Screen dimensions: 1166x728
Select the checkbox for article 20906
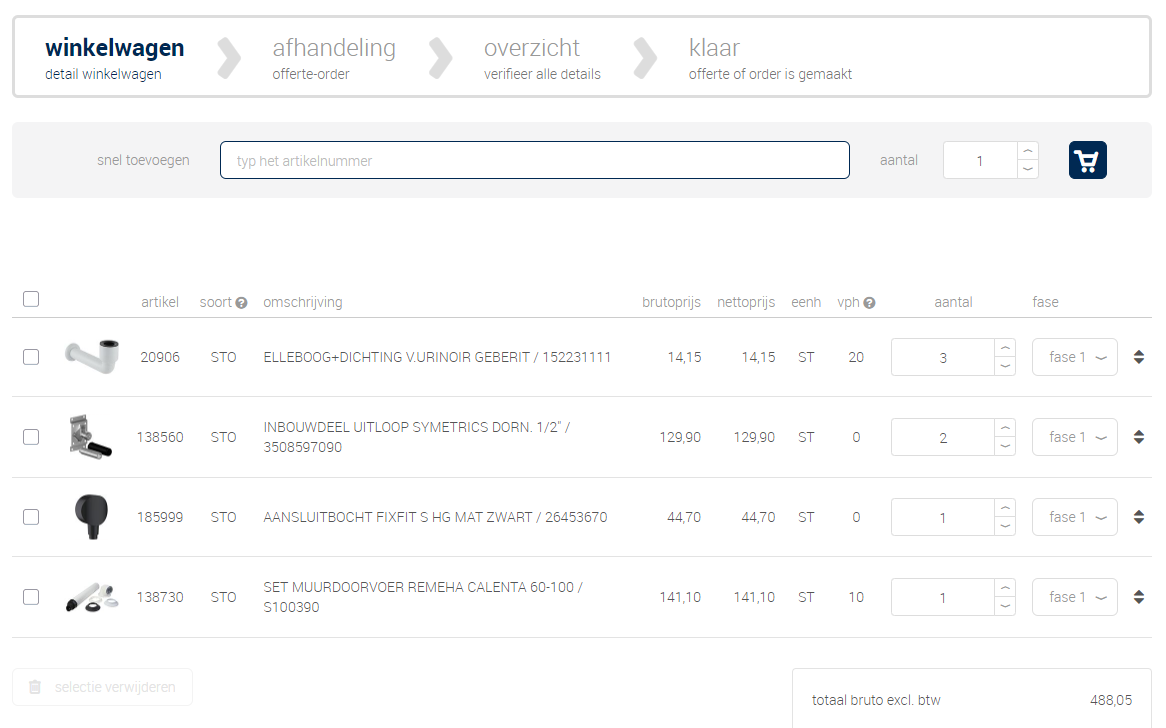pos(31,357)
